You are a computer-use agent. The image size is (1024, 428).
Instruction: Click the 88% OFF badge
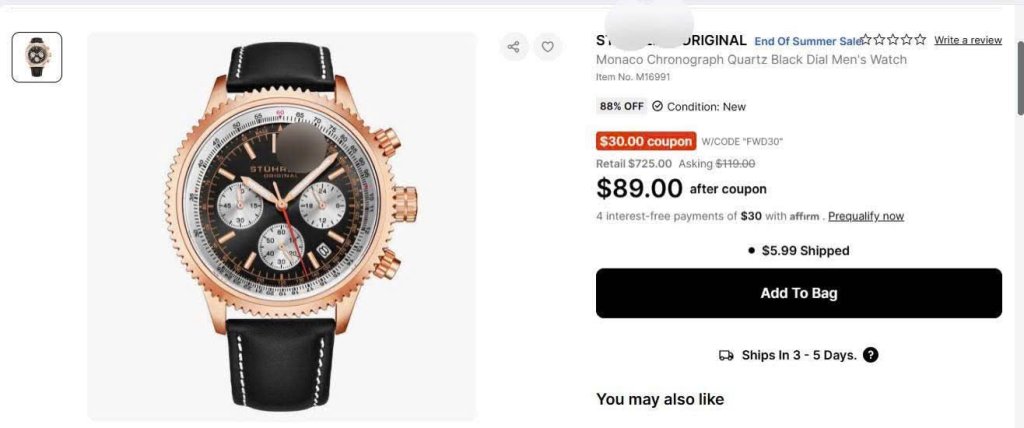[x=621, y=107]
